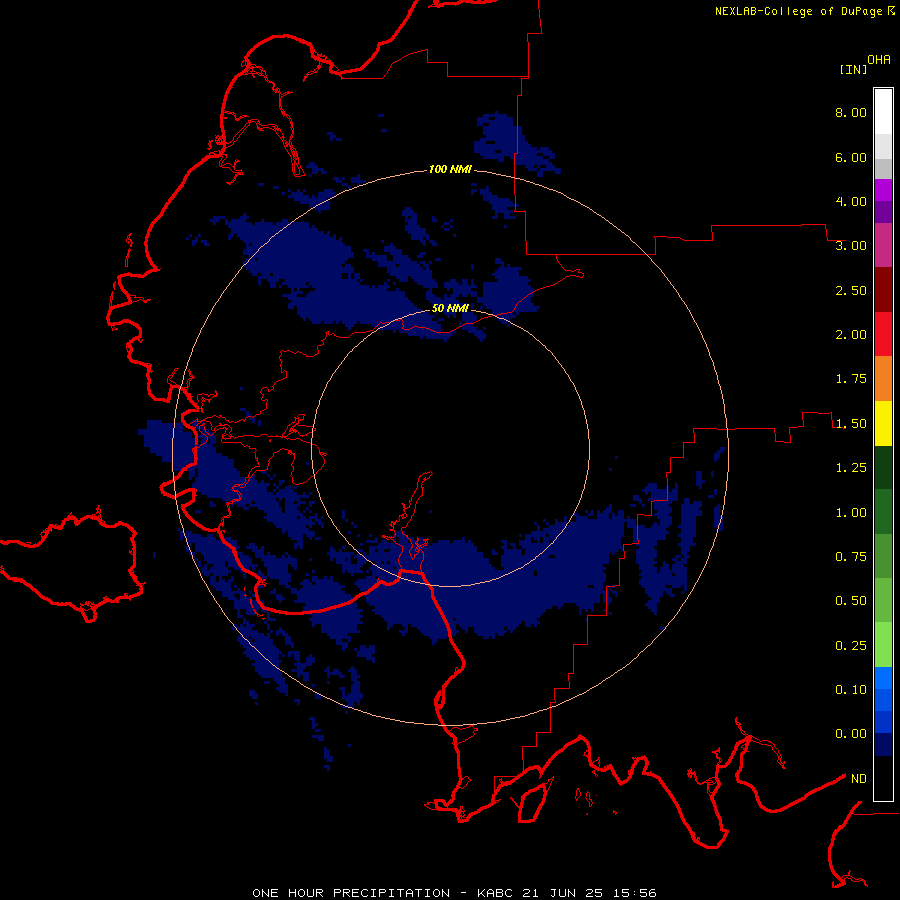Viewport: 900px width, 900px height.
Task: Pick the bright magenta legend swatch
Action: click(883, 190)
